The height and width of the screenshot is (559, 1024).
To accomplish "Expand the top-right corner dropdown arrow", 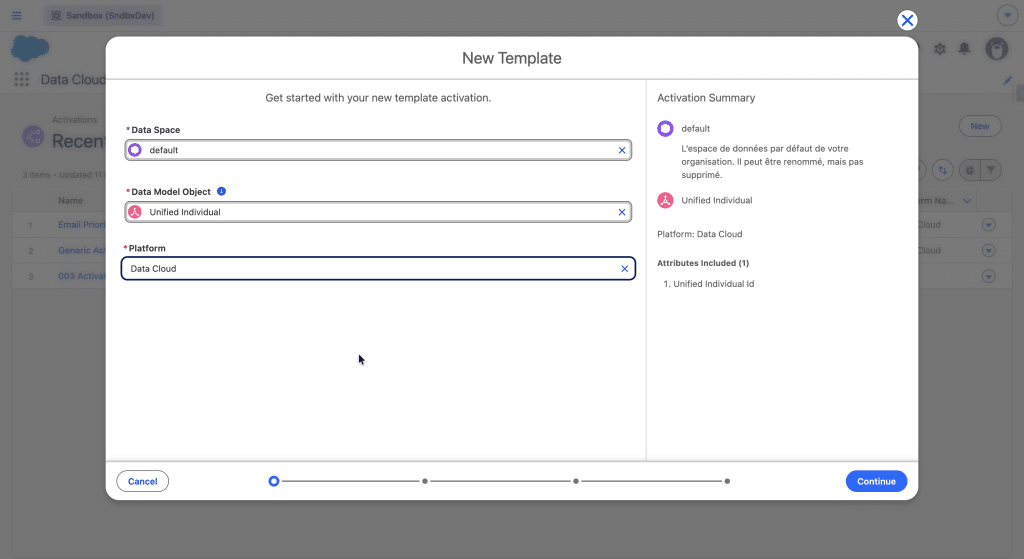I will click(x=1007, y=16).
